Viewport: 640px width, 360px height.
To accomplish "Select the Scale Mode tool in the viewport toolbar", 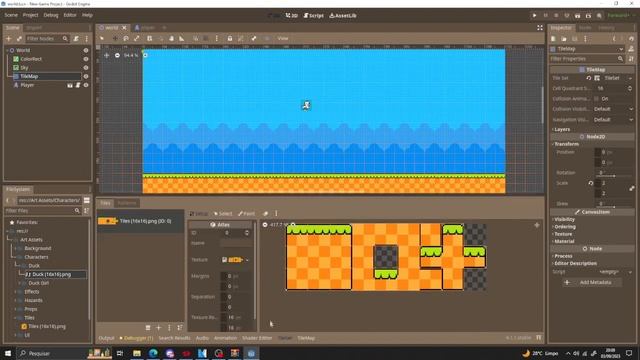I will (137, 38).
